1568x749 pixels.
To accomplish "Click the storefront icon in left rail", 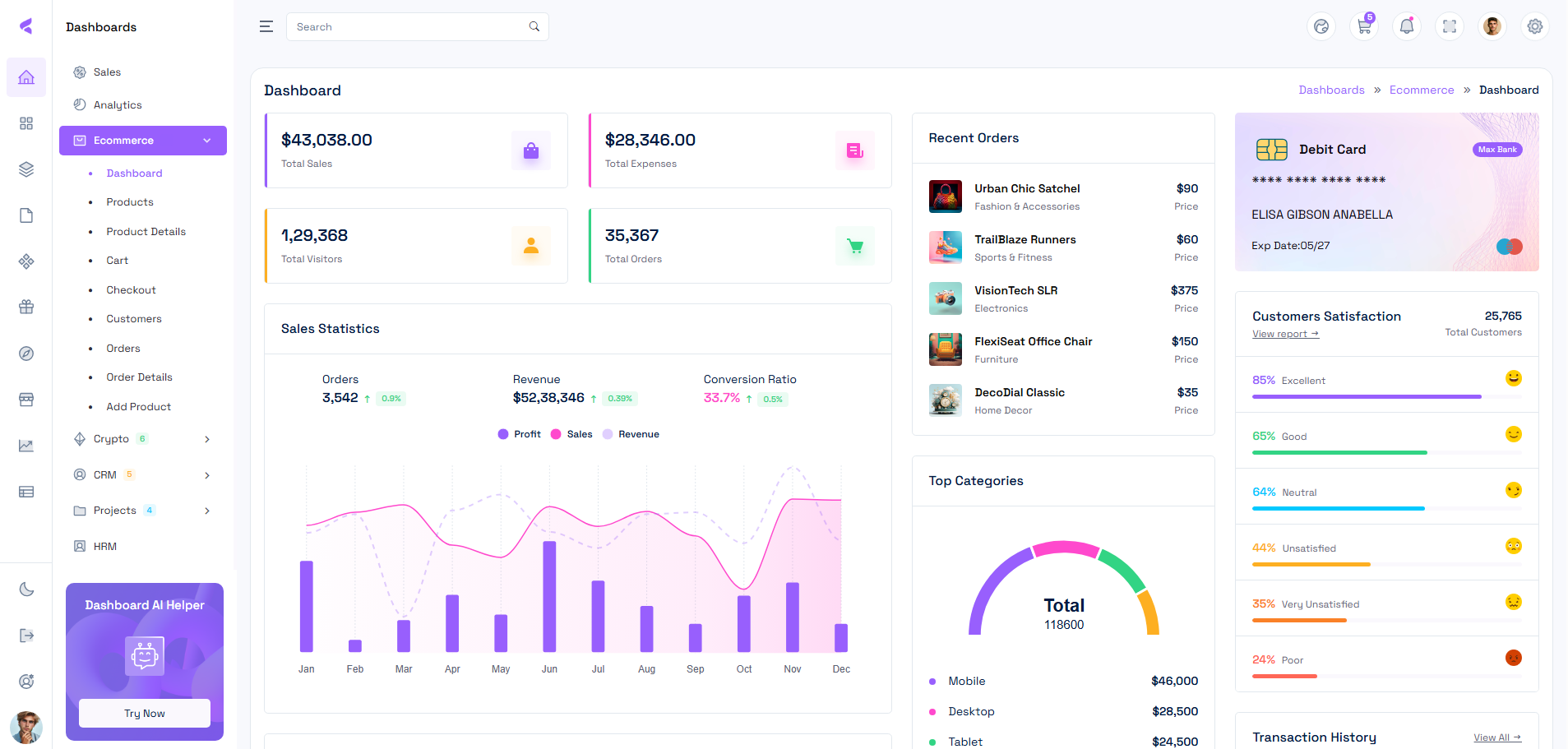I will [x=26, y=400].
